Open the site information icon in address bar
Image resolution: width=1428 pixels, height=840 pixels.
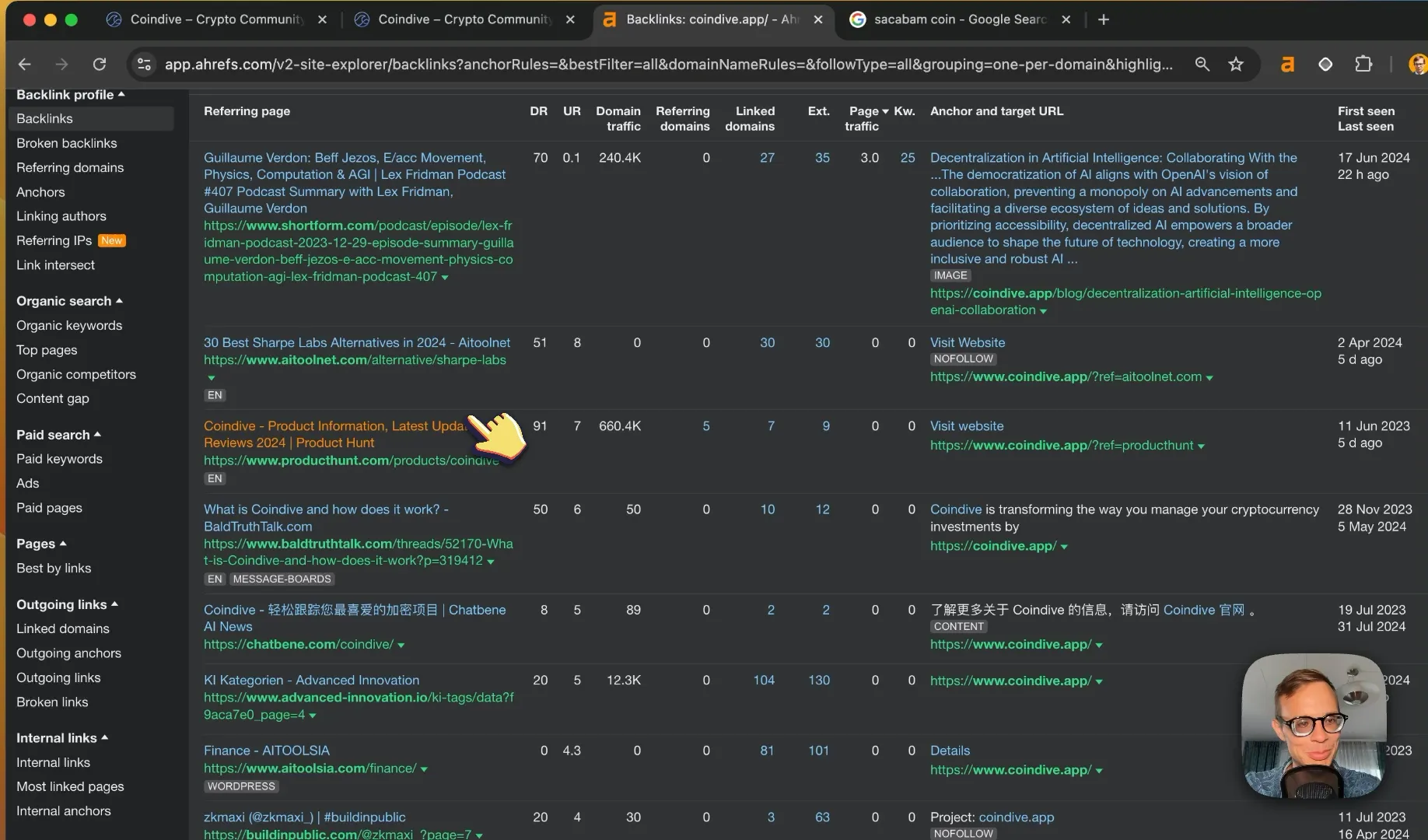click(x=144, y=65)
